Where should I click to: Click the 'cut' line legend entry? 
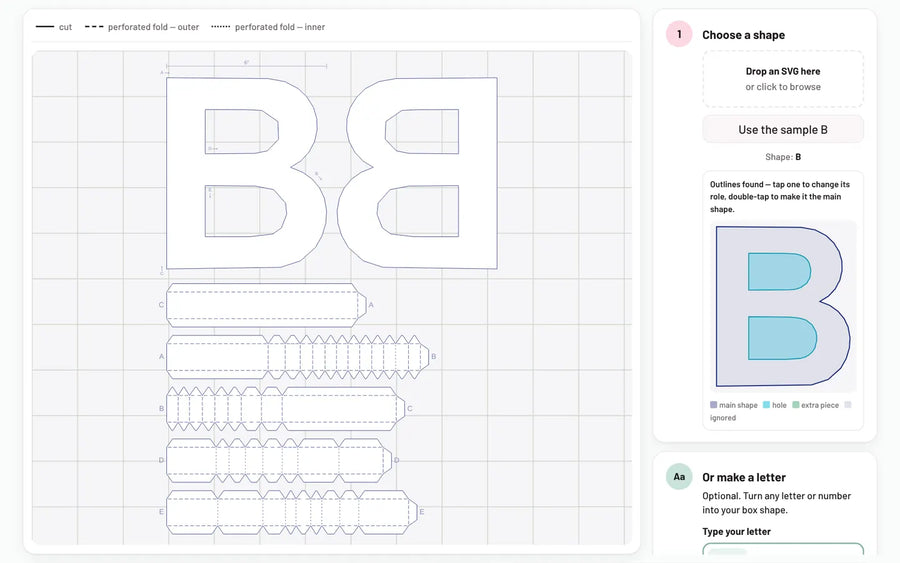point(53,27)
